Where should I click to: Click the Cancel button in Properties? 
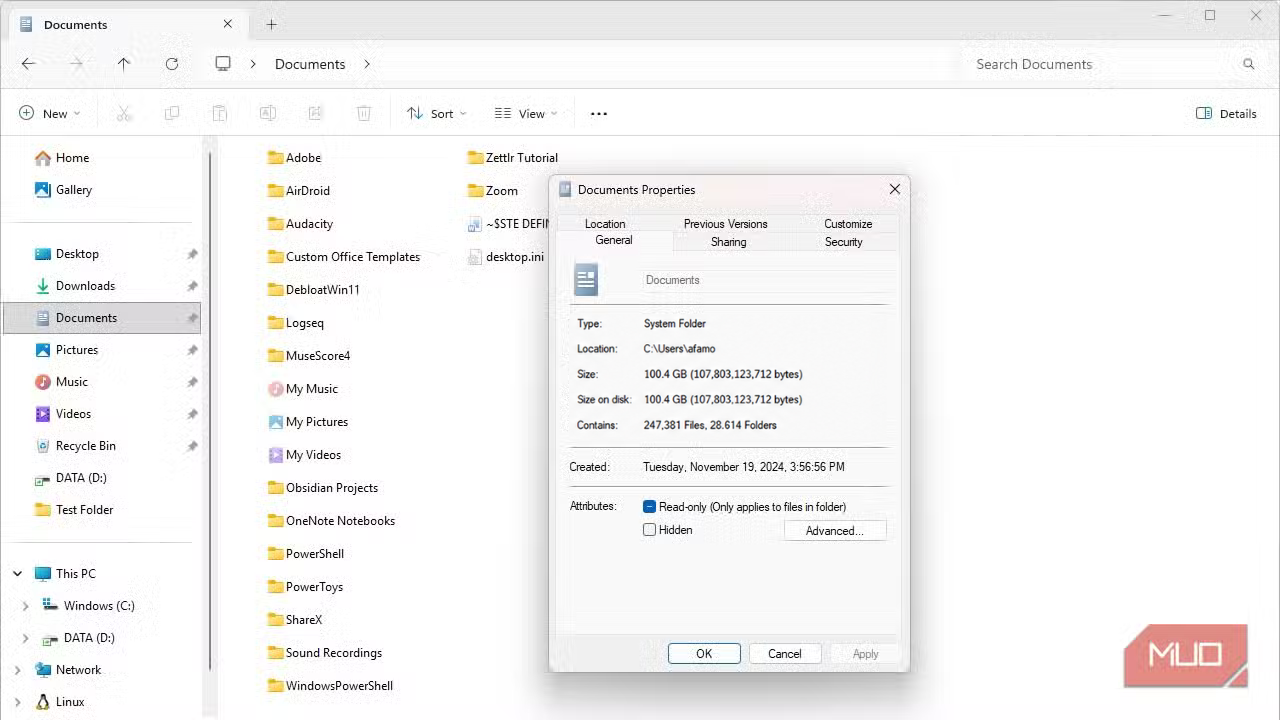coord(785,654)
